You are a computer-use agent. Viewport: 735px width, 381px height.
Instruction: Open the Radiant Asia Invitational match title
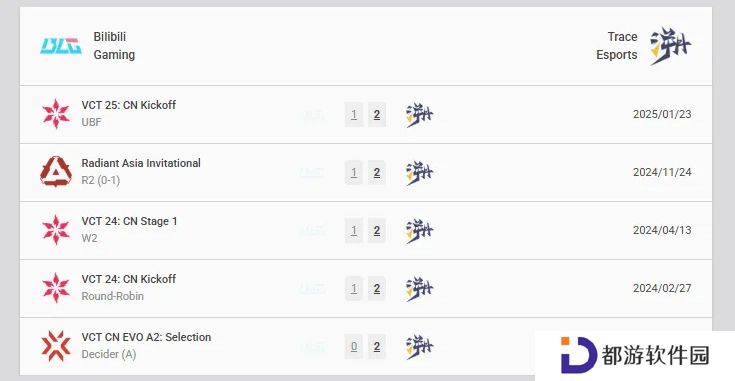pyautogui.click(x=141, y=163)
